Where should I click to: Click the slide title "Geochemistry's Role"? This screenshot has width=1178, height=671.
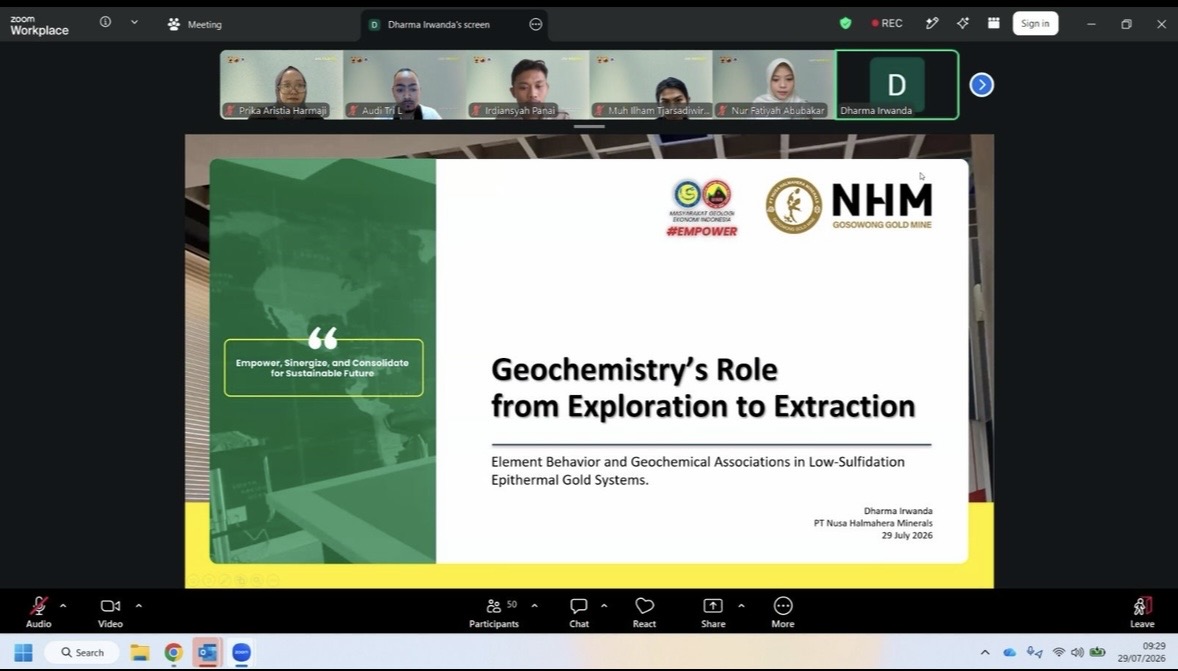tap(634, 370)
